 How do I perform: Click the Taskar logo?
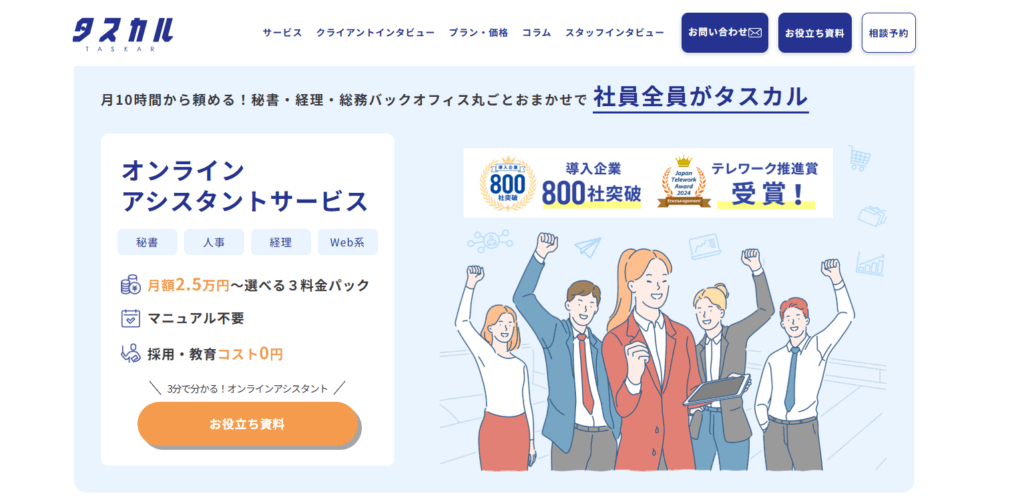[x=123, y=34]
